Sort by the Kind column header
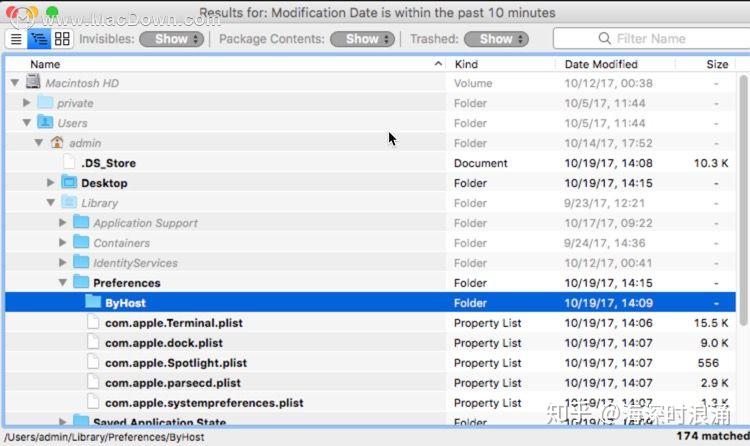This screenshot has height=446, width=750. 466,64
